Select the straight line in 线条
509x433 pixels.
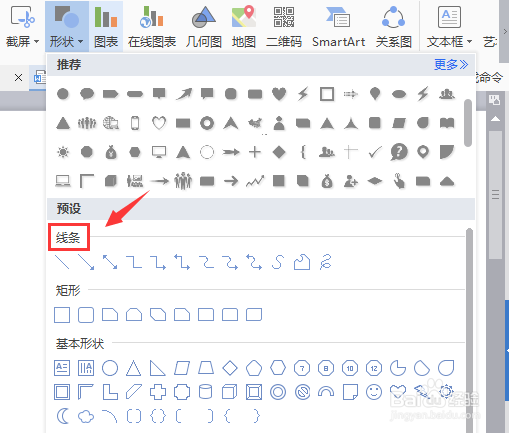pos(62,262)
